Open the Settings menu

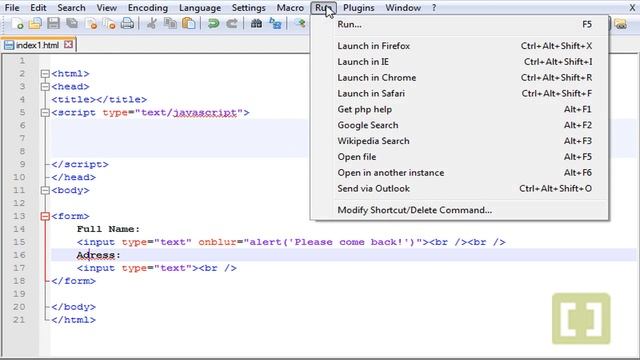(x=249, y=8)
